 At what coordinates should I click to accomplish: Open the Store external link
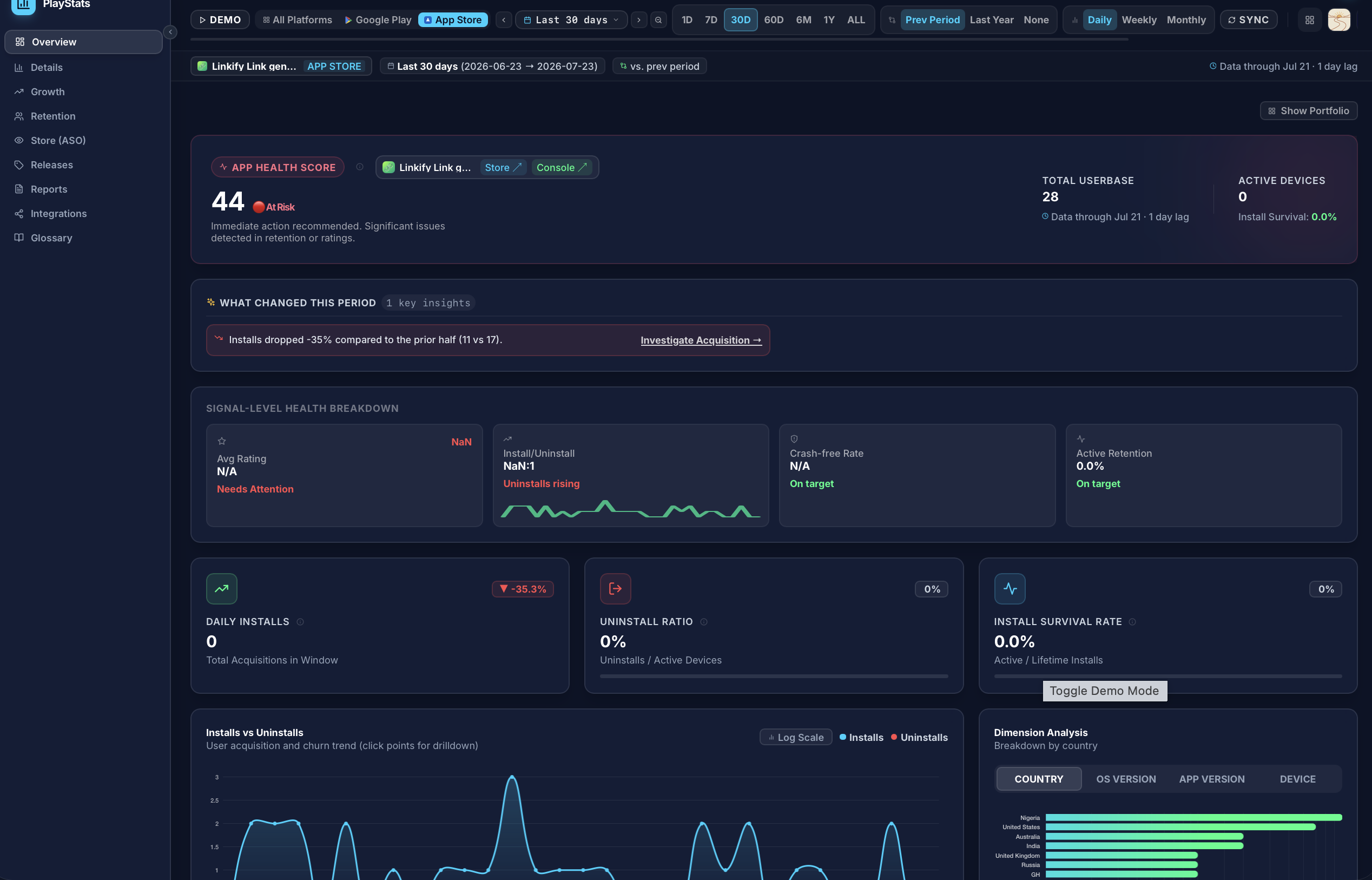coord(503,167)
